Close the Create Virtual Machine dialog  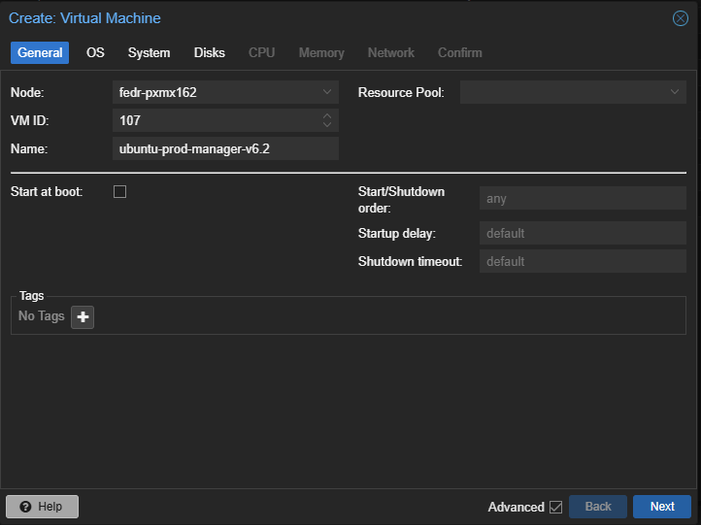coord(680,18)
